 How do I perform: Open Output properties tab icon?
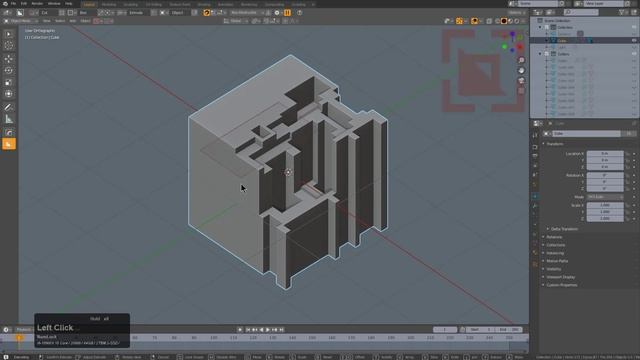click(x=535, y=156)
